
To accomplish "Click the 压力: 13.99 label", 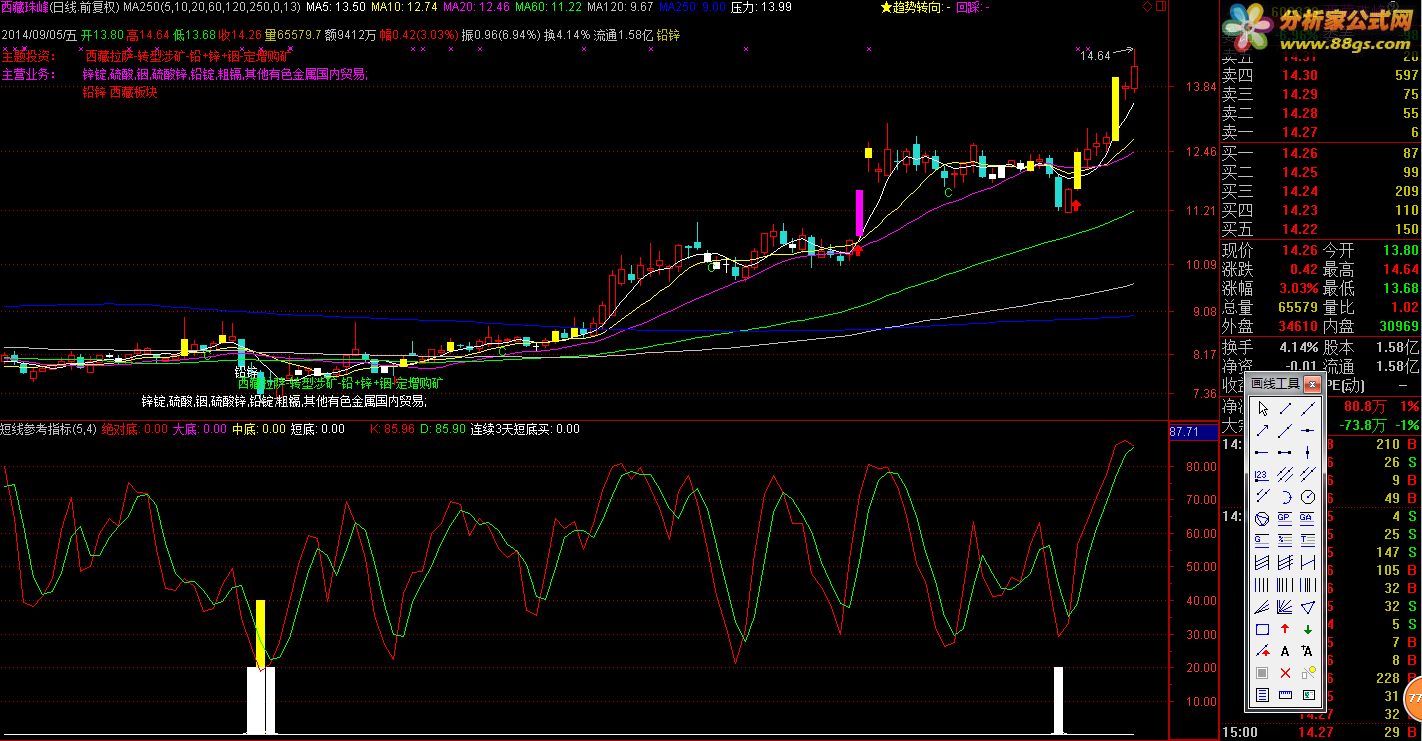I will pyautogui.click(x=762, y=7).
